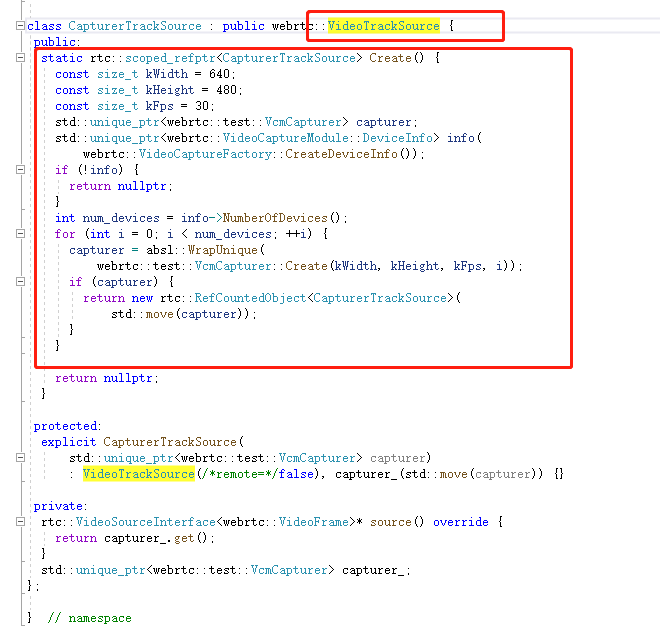660x632 pixels.
Task: Click the class keyword
Action: [44, 26]
